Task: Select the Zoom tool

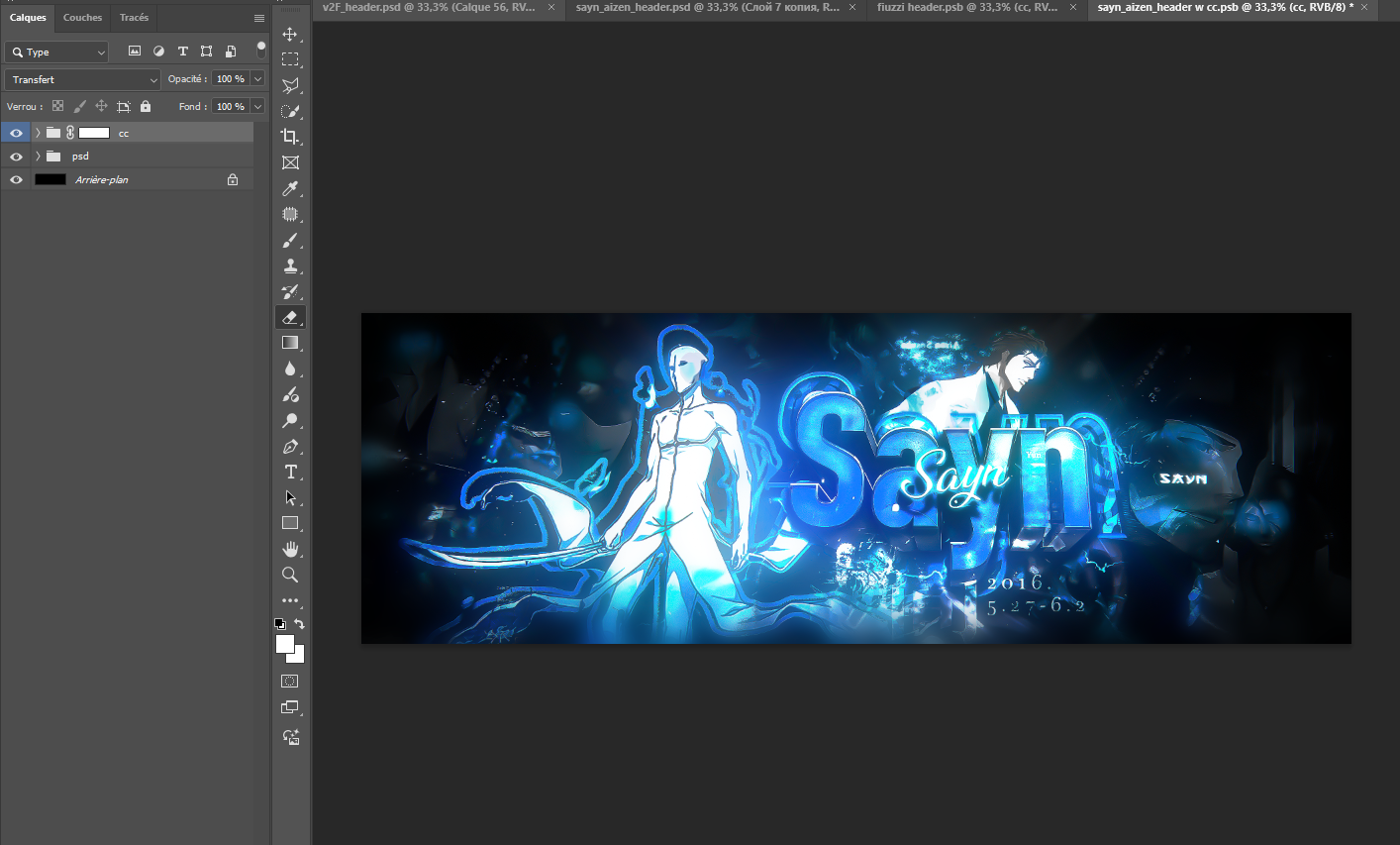Action: point(290,575)
